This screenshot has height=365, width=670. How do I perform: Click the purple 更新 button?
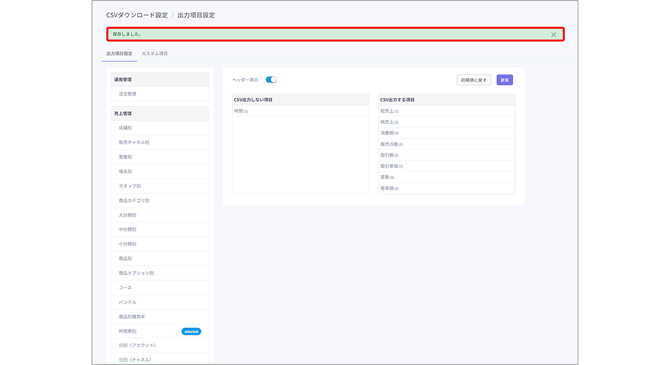pos(505,80)
